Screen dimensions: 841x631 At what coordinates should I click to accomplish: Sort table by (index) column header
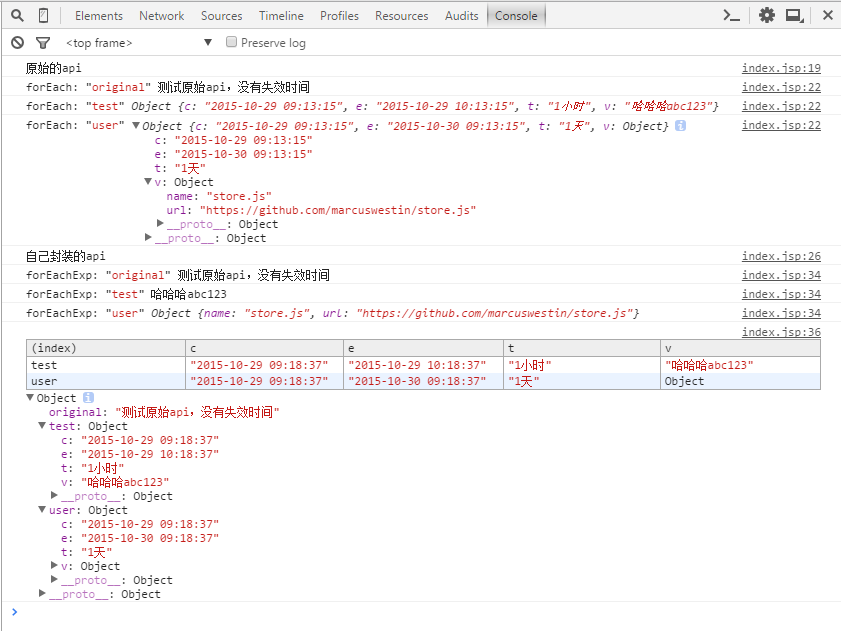point(106,348)
